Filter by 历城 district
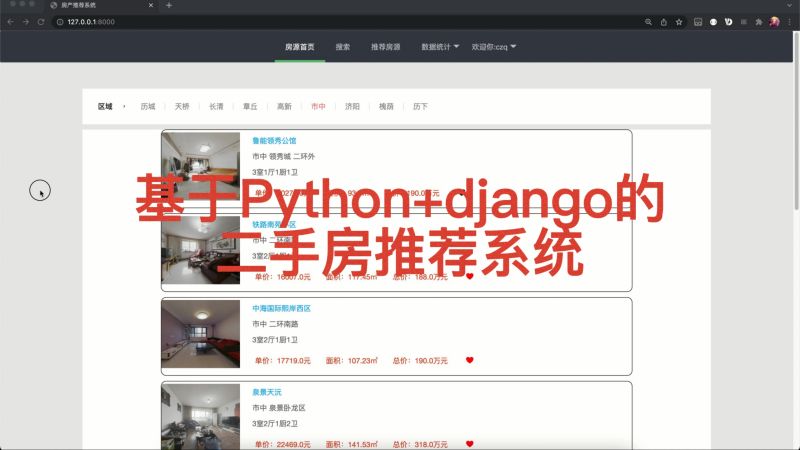This screenshot has width=800, height=450. (x=148, y=107)
